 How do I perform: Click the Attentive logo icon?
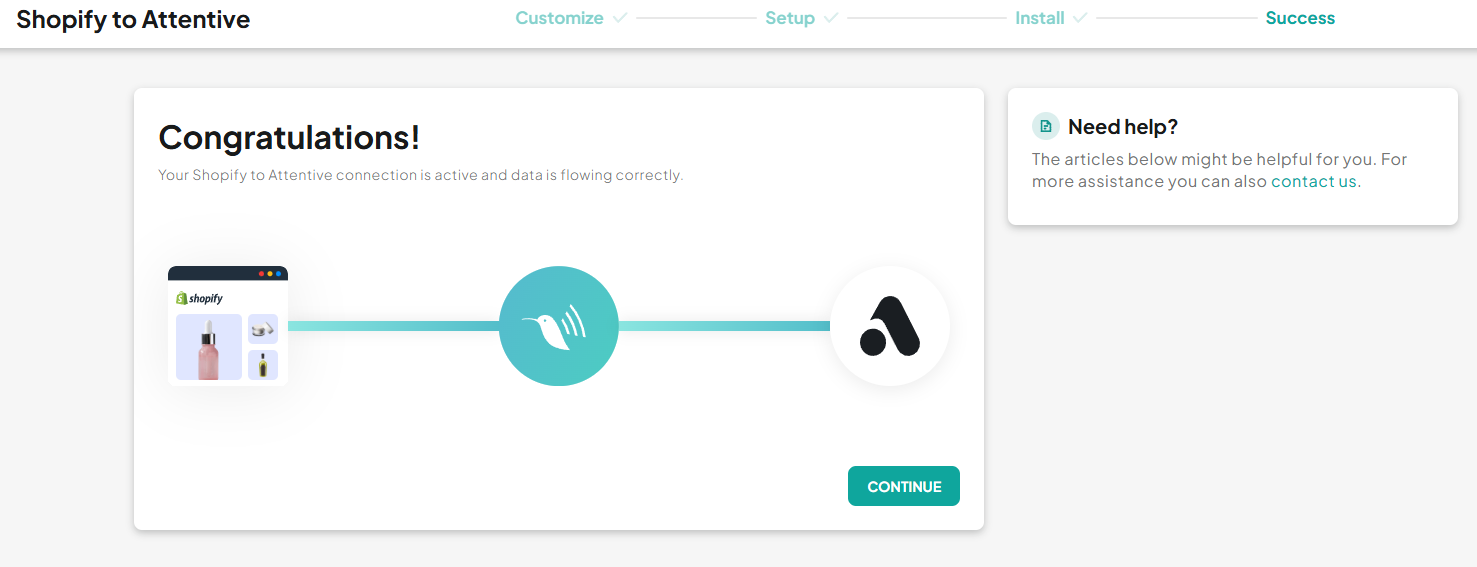890,326
